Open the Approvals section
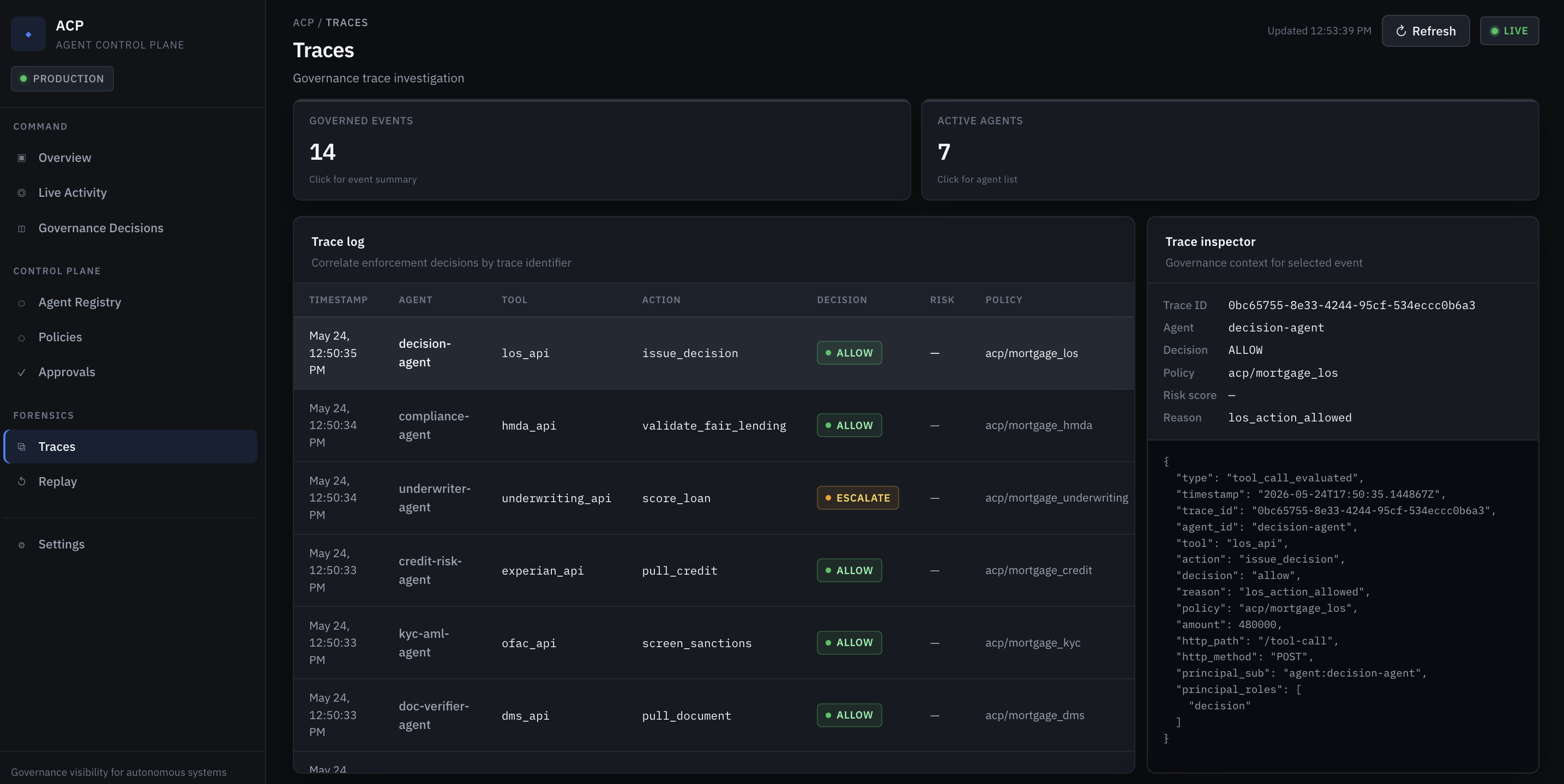 [x=130, y=372]
